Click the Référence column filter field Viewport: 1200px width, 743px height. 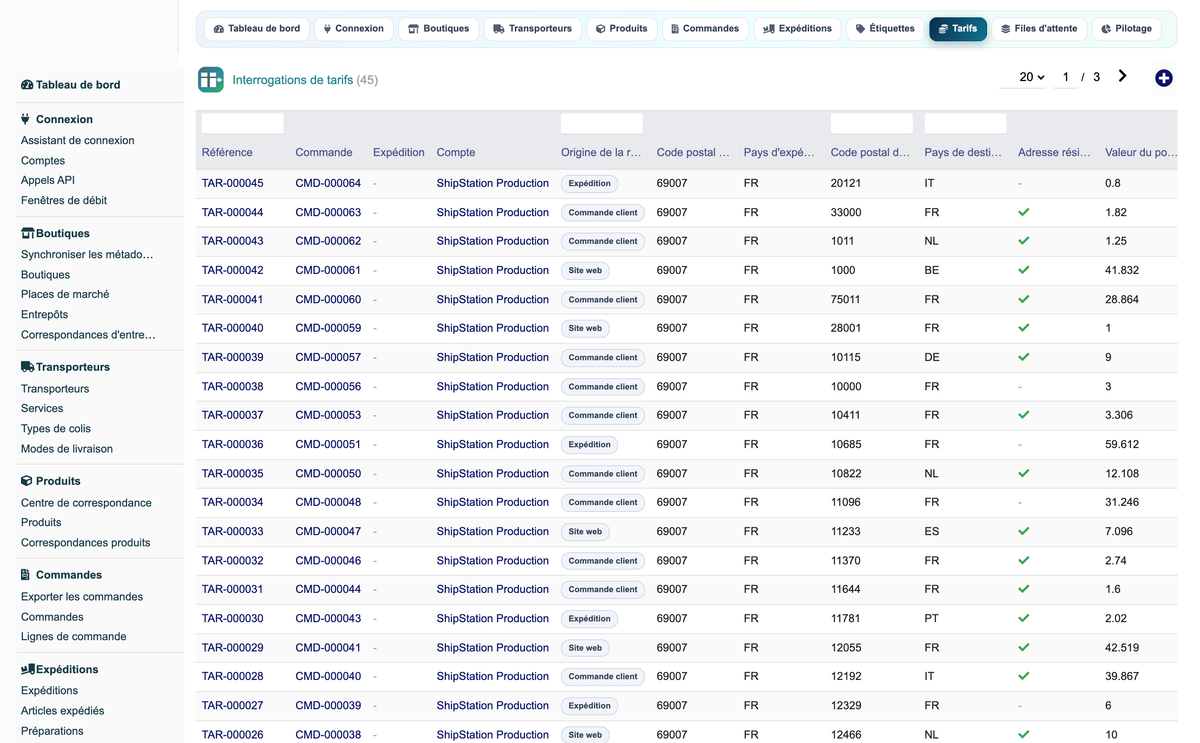click(242, 123)
